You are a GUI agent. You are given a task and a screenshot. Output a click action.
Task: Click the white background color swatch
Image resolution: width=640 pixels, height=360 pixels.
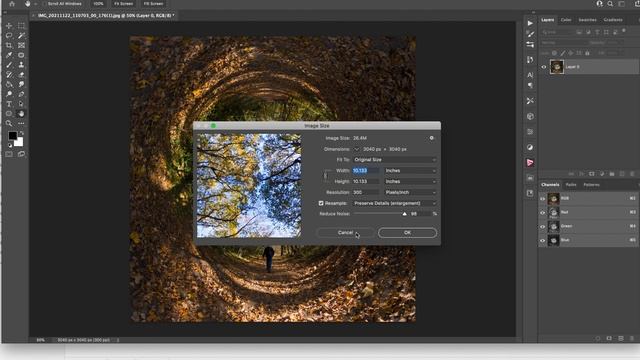click(x=20, y=143)
